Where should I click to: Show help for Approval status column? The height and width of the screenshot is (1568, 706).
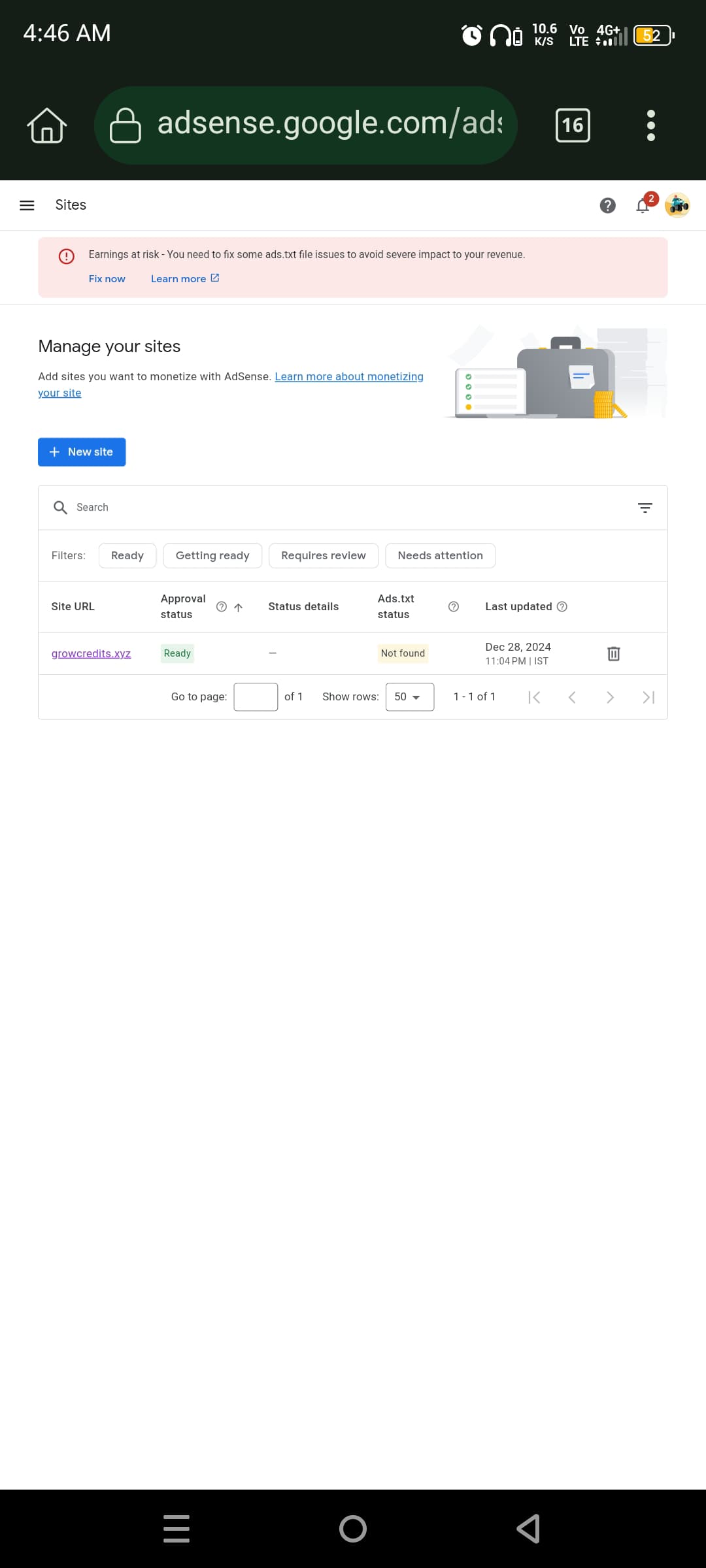click(222, 607)
